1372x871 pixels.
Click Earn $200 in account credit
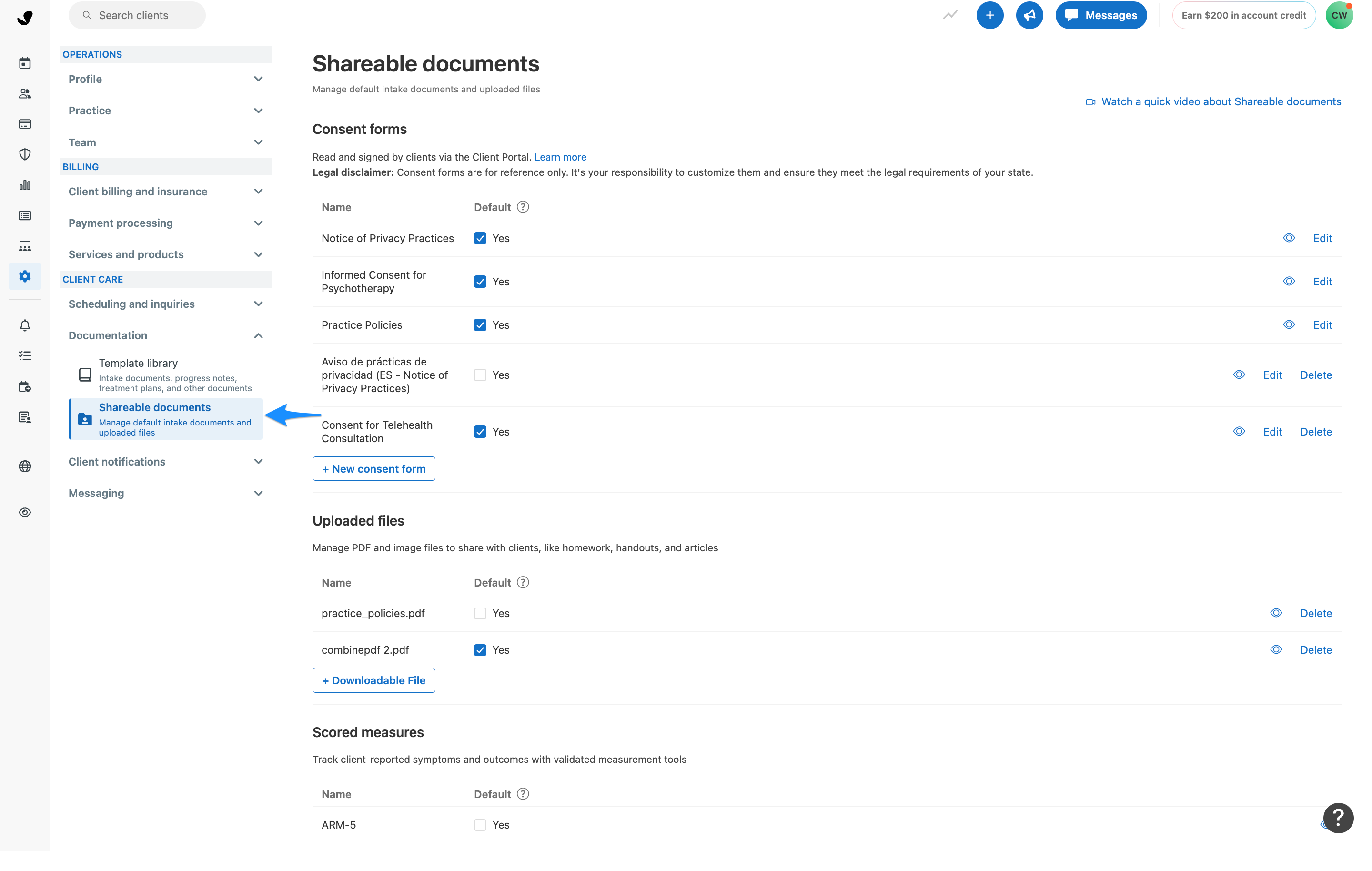[1243, 15]
